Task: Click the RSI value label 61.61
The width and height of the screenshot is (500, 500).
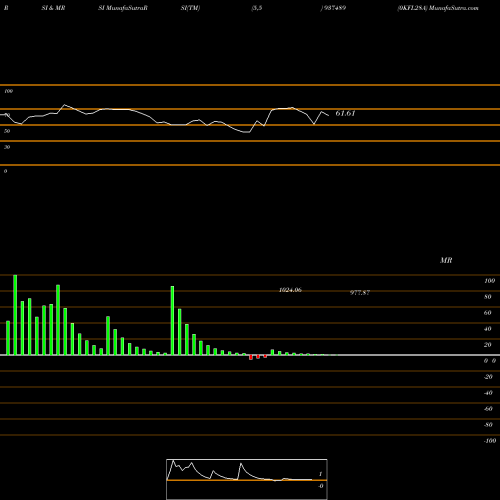Action: (x=345, y=113)
